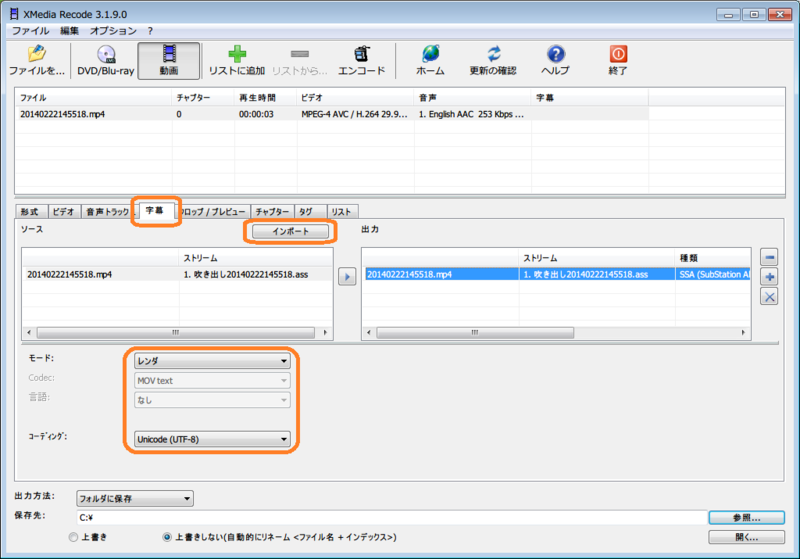
Task: Click 1. English AAC 253 Kbps cell
Action: pyautogui.click(x=471, y=114)
